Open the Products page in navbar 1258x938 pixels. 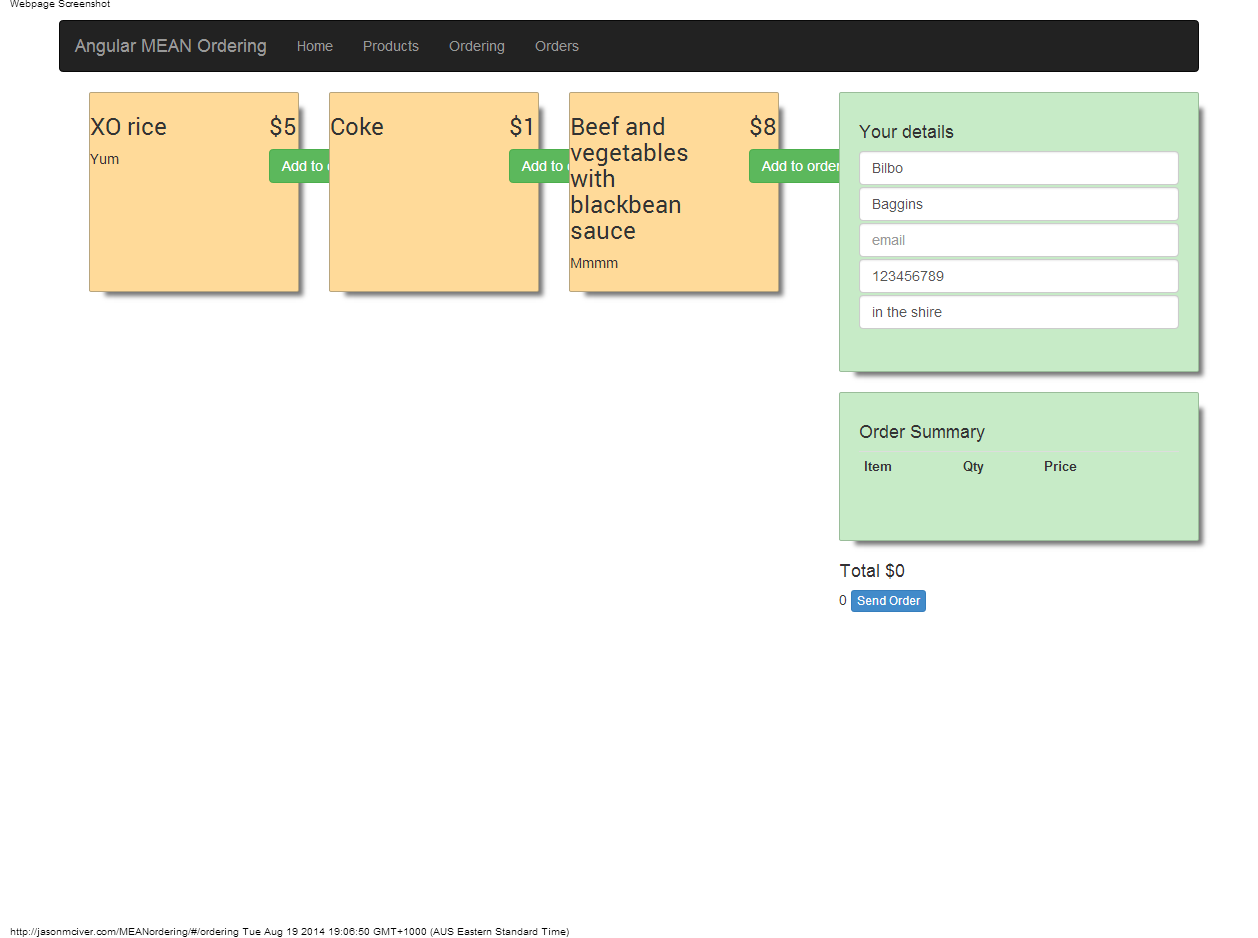[390, 46]
